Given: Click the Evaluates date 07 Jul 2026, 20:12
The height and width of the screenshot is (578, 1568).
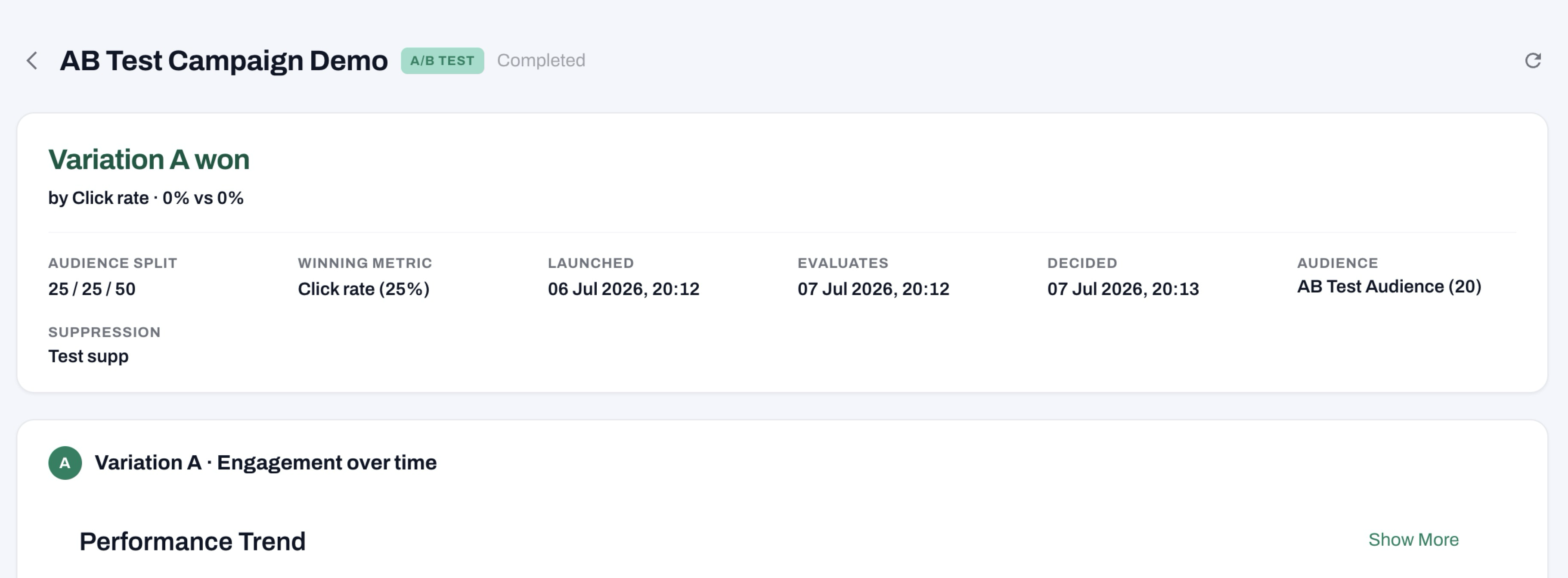Looking at the screenshot, I should [873, 289].
